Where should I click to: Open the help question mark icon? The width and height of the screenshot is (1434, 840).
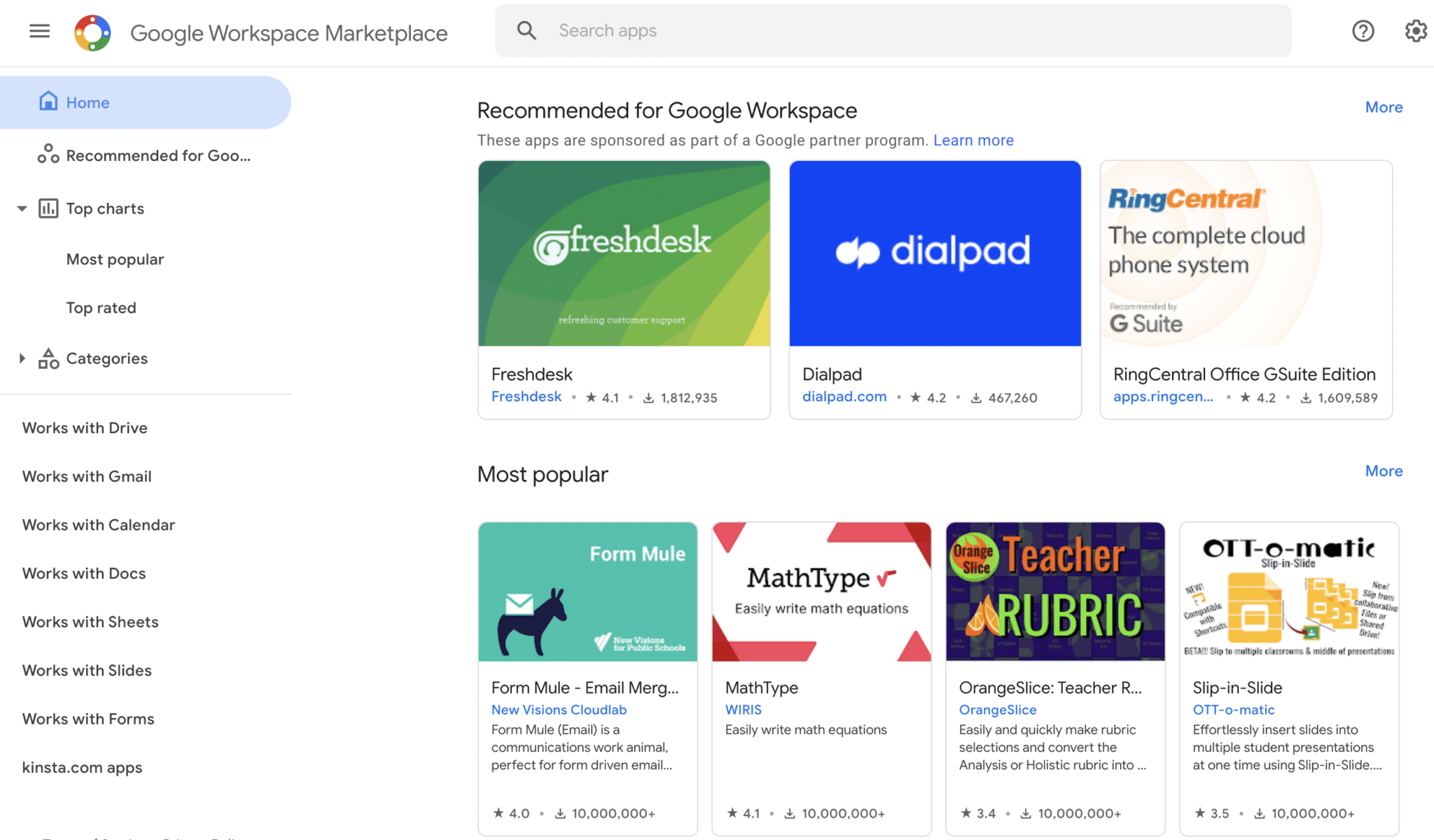pyautogui.click(x=1363, y=31)
